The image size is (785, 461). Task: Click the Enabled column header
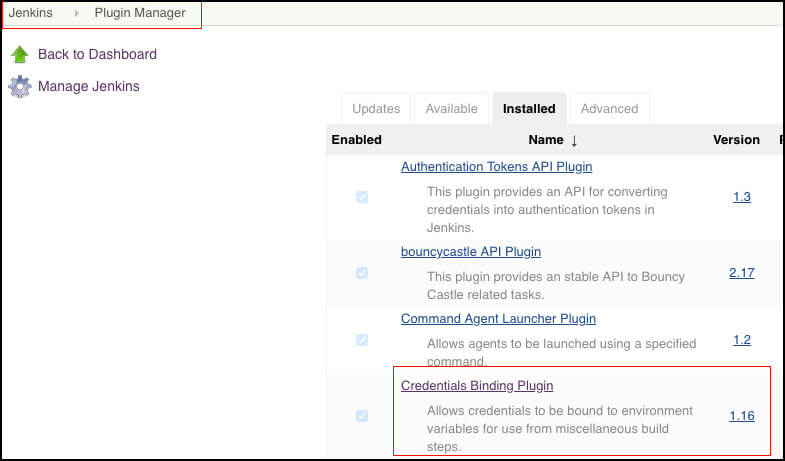tap(356, 140)
